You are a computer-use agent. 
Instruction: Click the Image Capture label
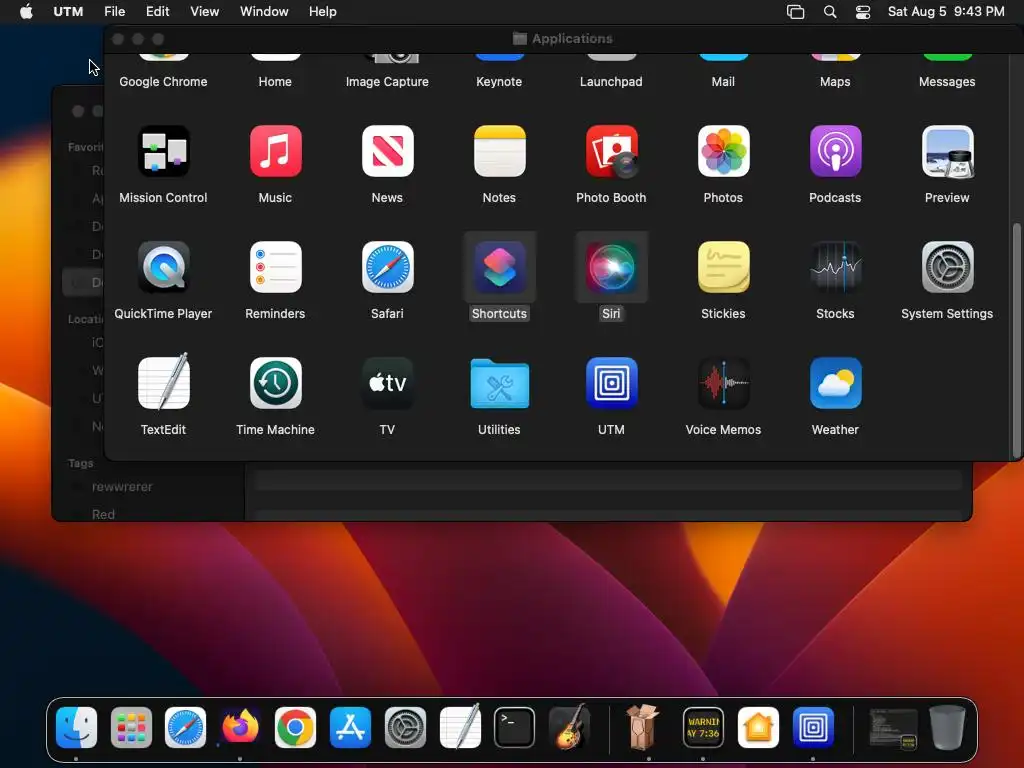tap(387, 82)
